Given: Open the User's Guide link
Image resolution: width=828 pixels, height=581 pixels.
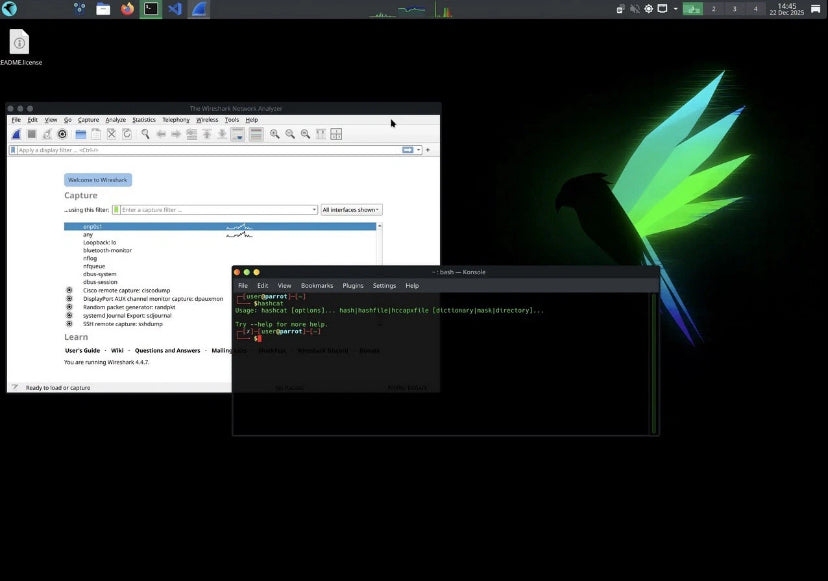Looking at the screenshot, I should [x=82, y=350].
